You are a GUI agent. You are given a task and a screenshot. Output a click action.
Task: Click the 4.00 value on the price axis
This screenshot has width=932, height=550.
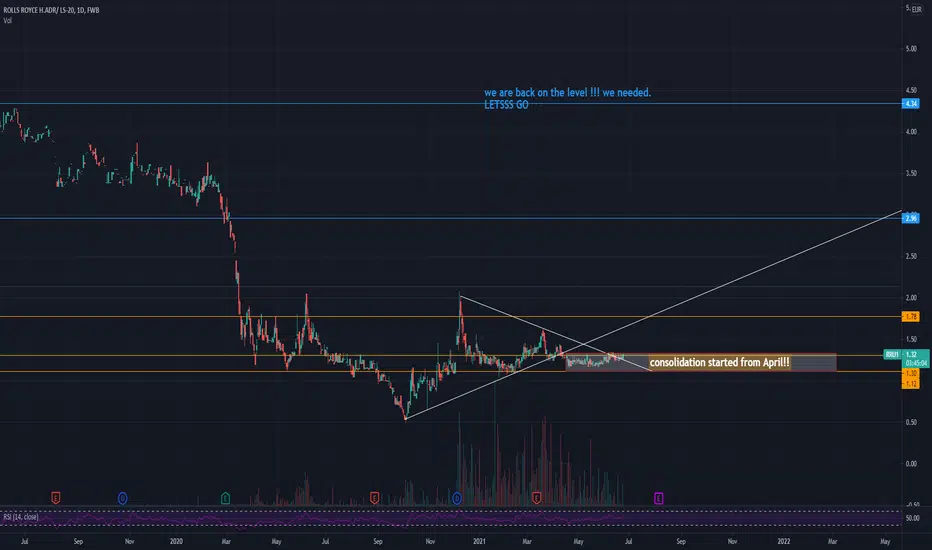[911, 132]
